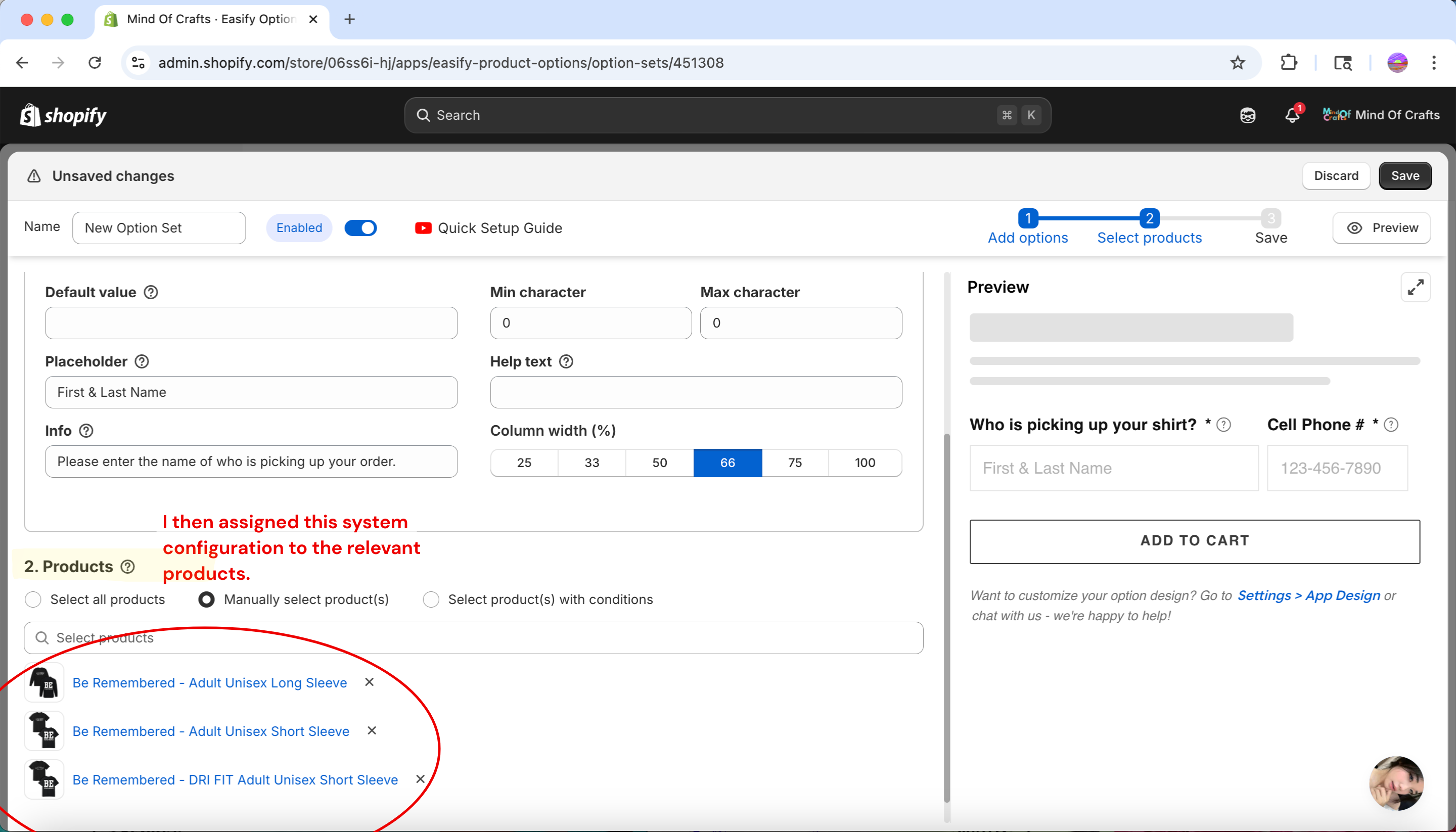Remove Be Remembered Adult Unisex Long Sleeve

[x=370, y=682]
